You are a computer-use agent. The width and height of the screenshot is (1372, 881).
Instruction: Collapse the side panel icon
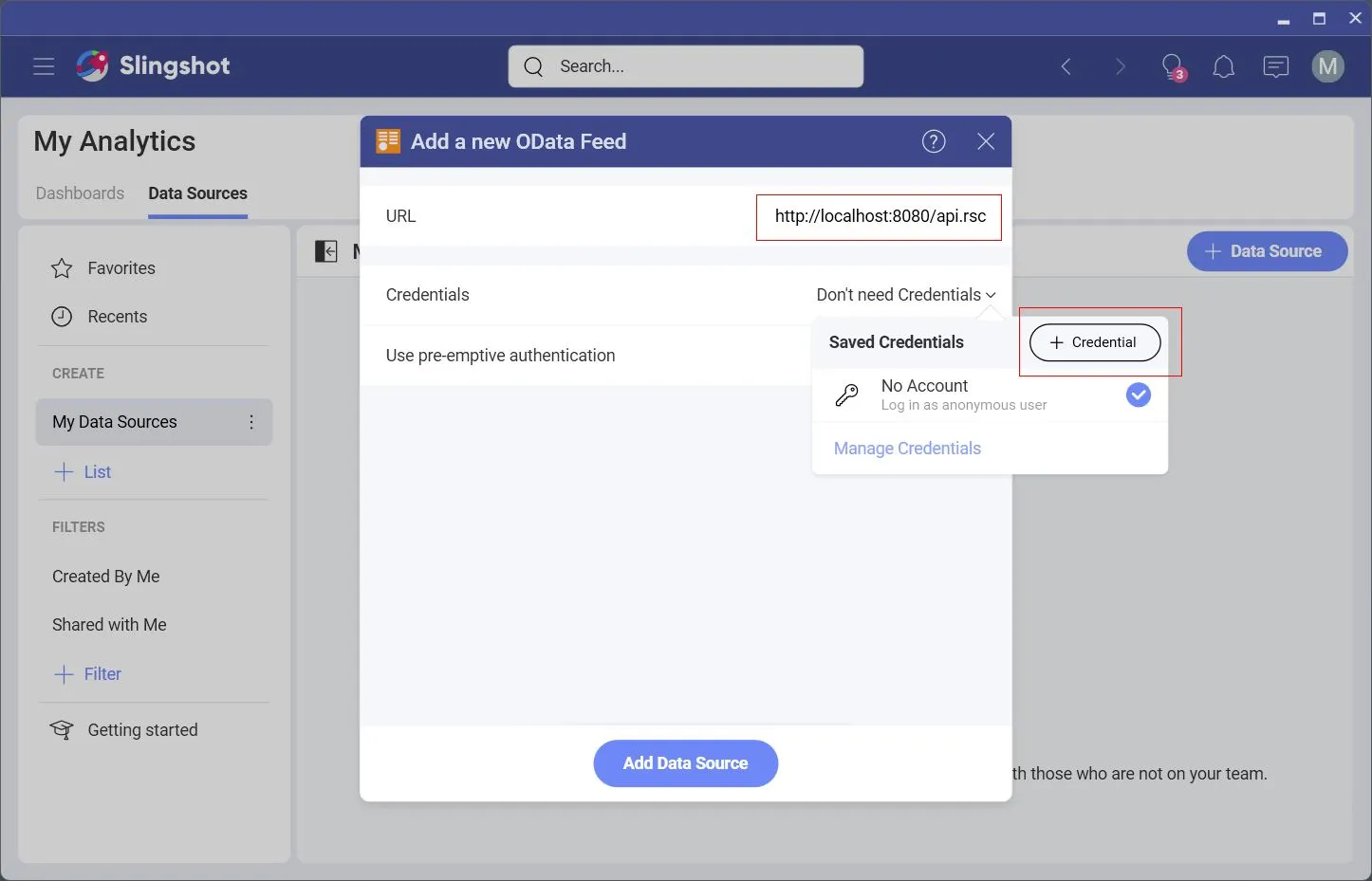(x=325, y=251)
